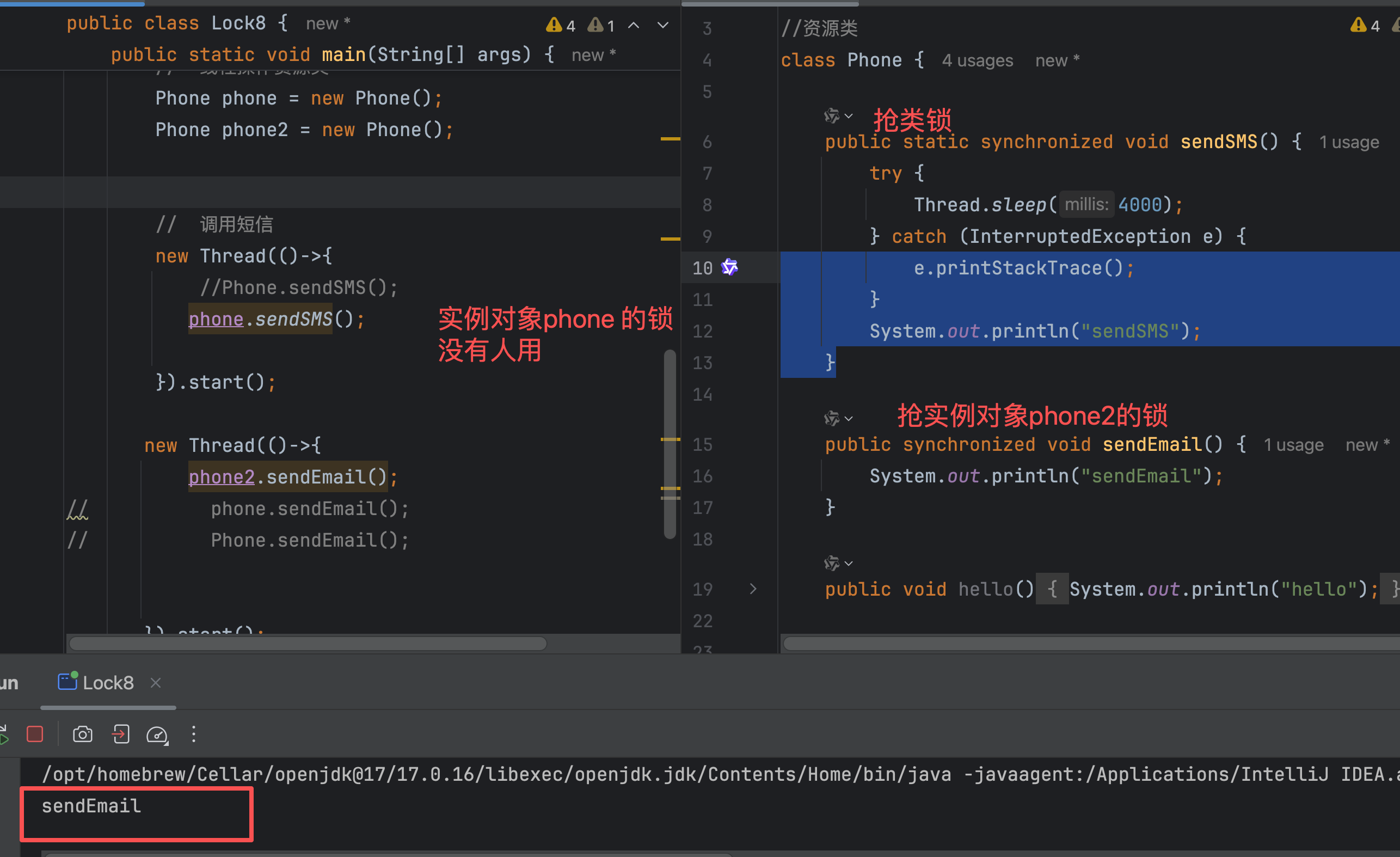This screenshot has height=857, width=1400.
Task: Click the left editor warning count indicator
Action: pyautogui.click(x=561, y=26)
